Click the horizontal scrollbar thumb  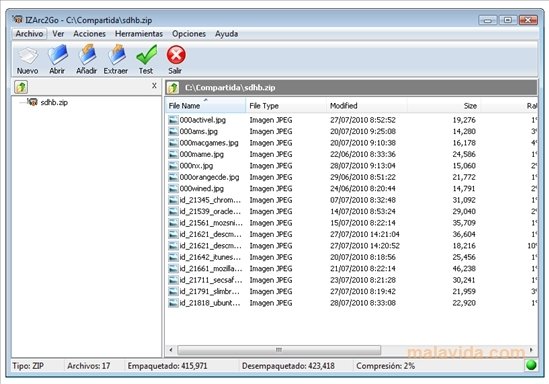[x=279, y=350]
